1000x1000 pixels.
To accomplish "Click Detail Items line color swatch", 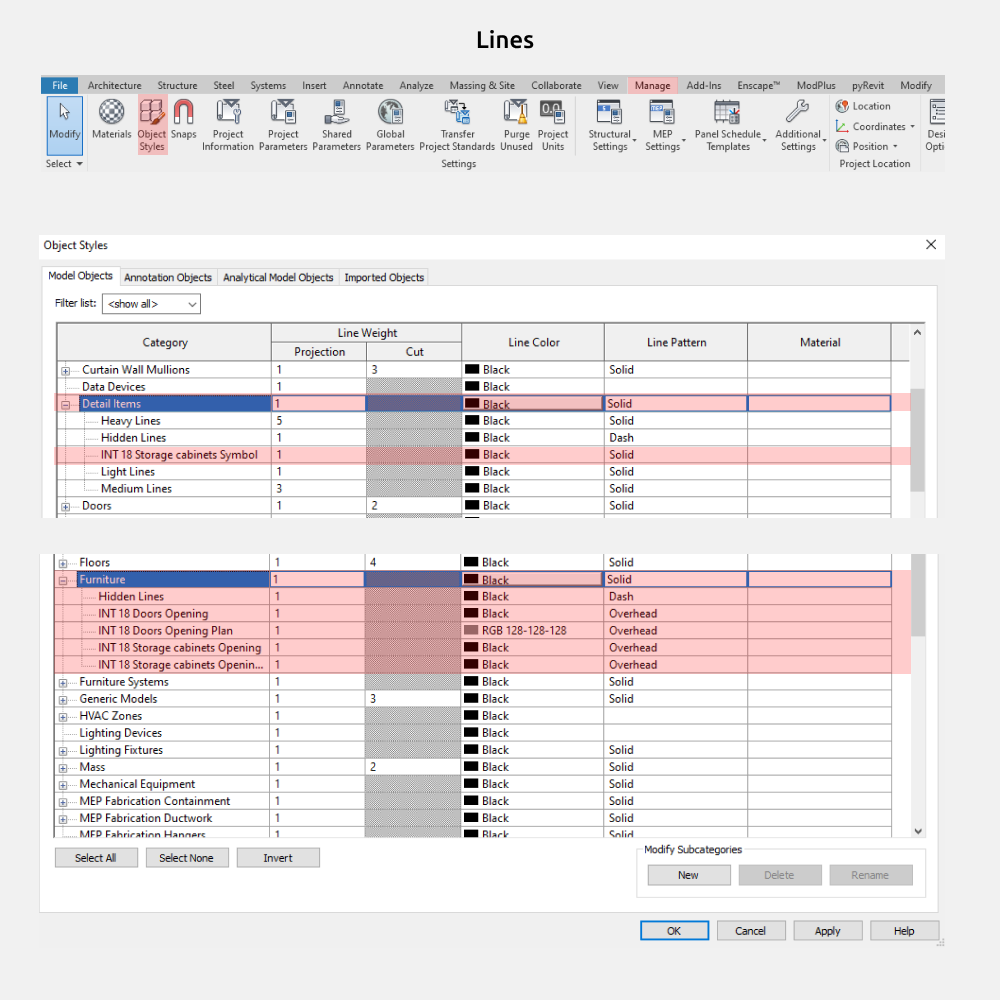I will 472,404.
